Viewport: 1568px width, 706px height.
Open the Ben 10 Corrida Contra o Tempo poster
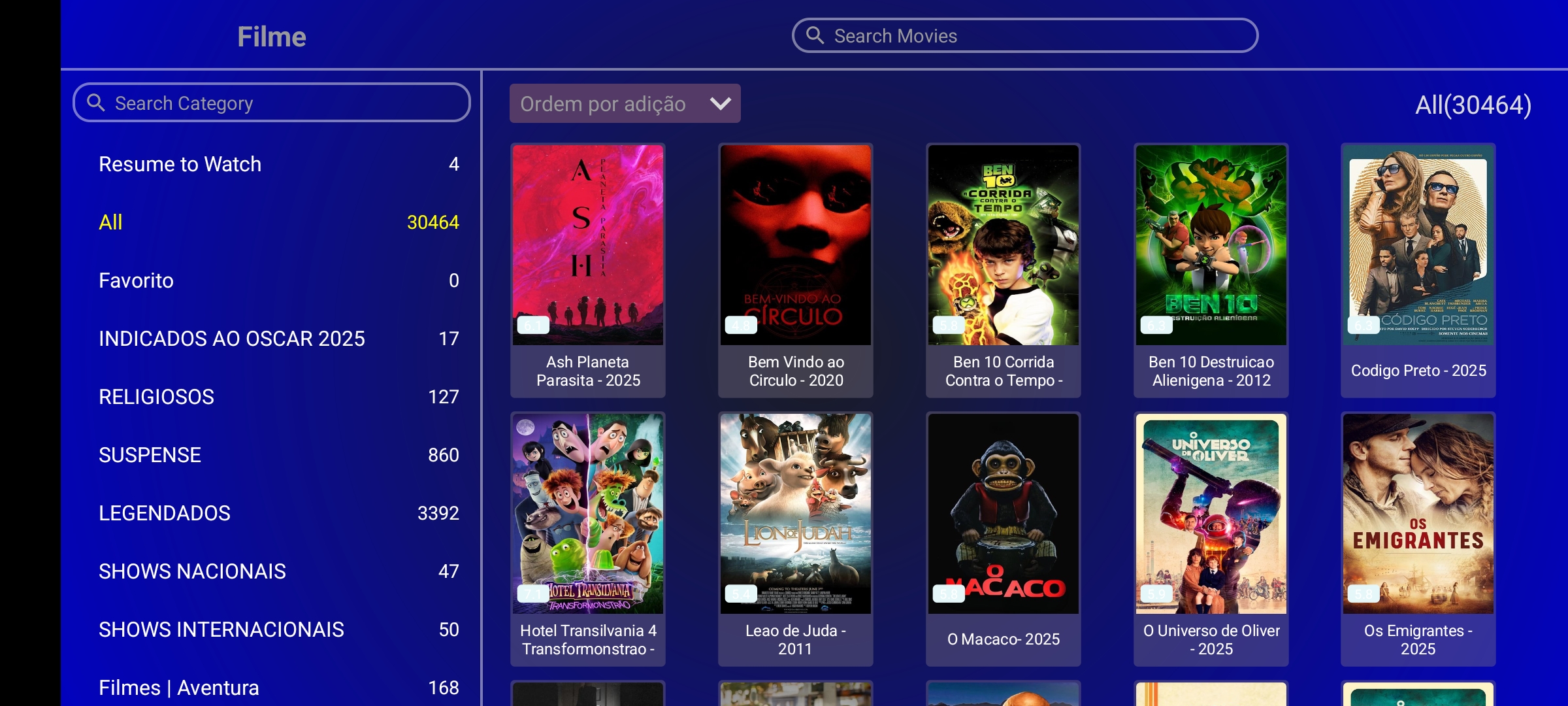pos(1003,245)
